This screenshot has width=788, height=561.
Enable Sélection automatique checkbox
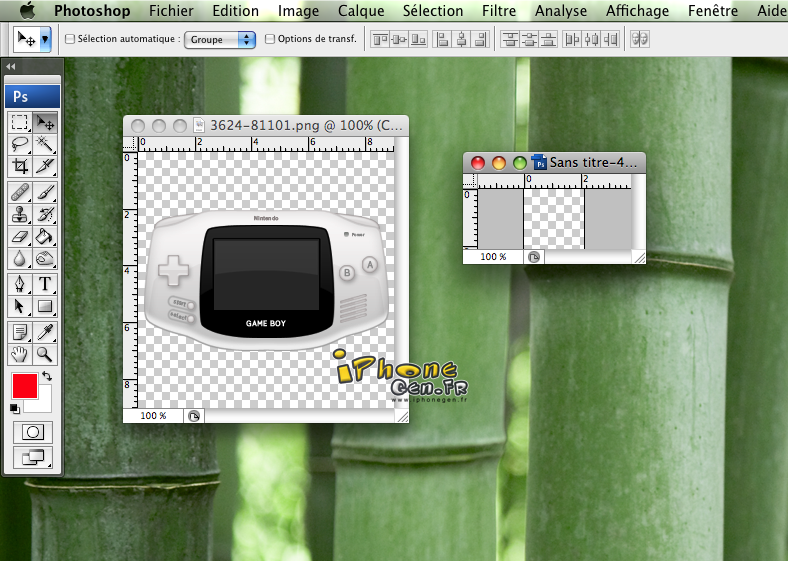point(70,39)
